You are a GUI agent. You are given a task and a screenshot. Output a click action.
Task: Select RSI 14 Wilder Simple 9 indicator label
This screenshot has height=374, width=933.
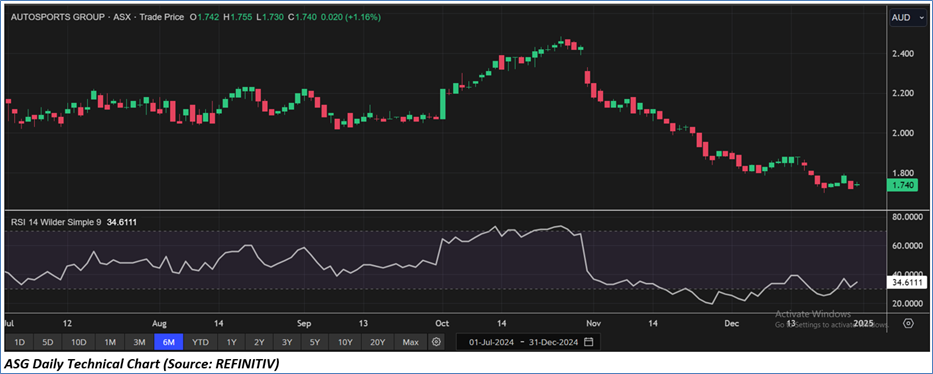pos(56,222)
